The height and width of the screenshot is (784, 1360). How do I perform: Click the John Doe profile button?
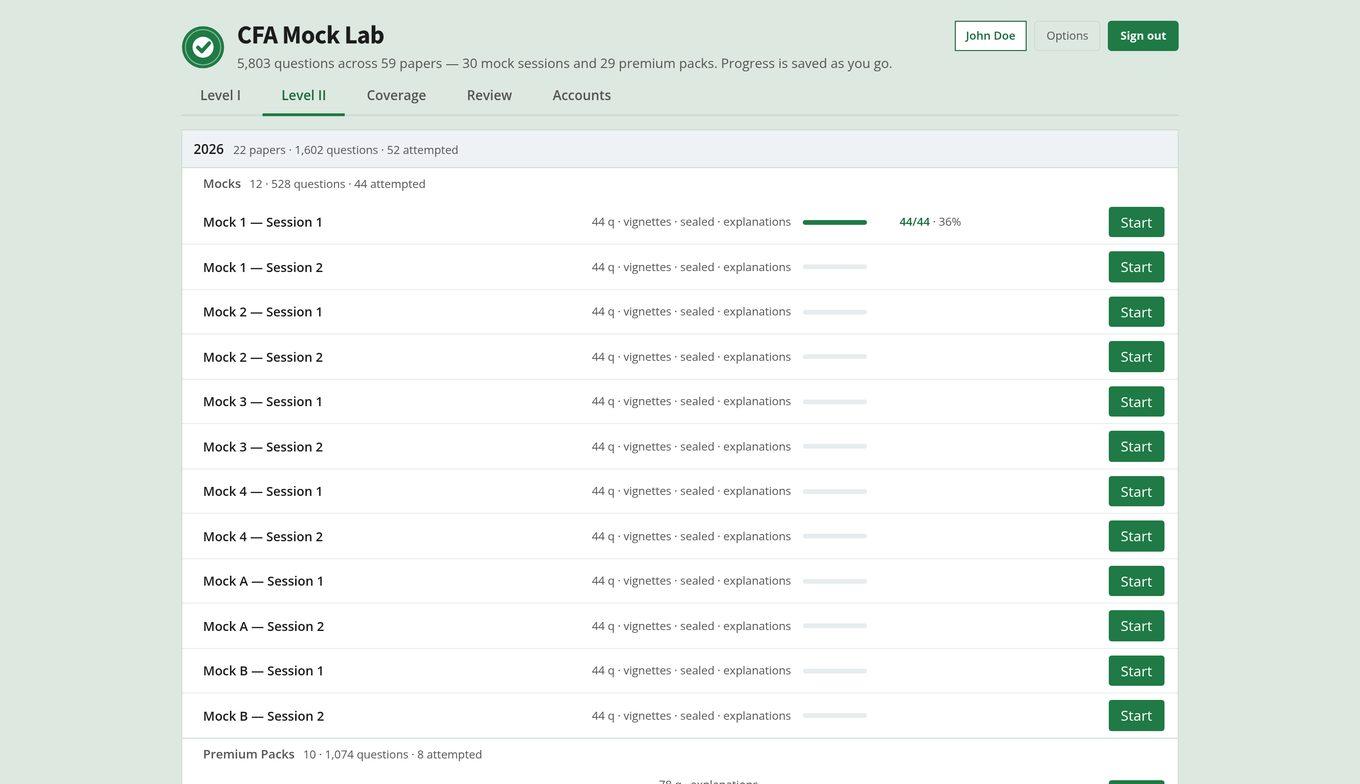(990, 36)
